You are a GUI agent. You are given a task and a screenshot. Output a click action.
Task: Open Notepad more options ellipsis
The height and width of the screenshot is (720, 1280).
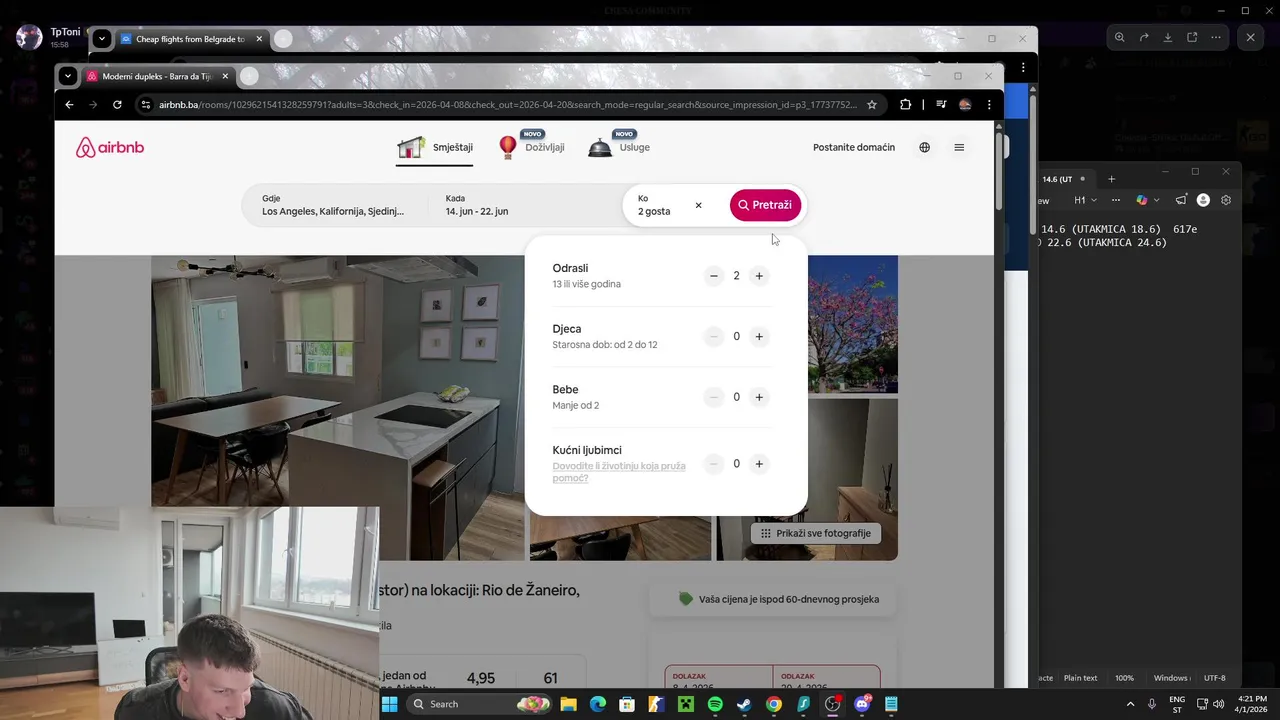1116,200
